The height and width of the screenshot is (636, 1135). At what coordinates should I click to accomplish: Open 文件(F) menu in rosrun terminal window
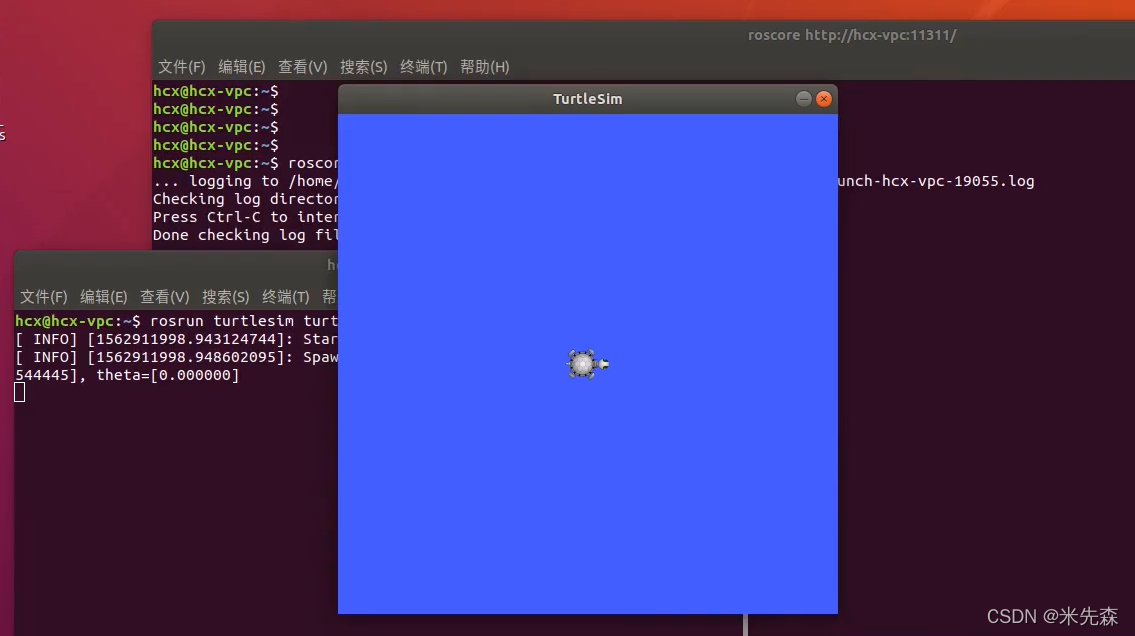coord(43,297)
